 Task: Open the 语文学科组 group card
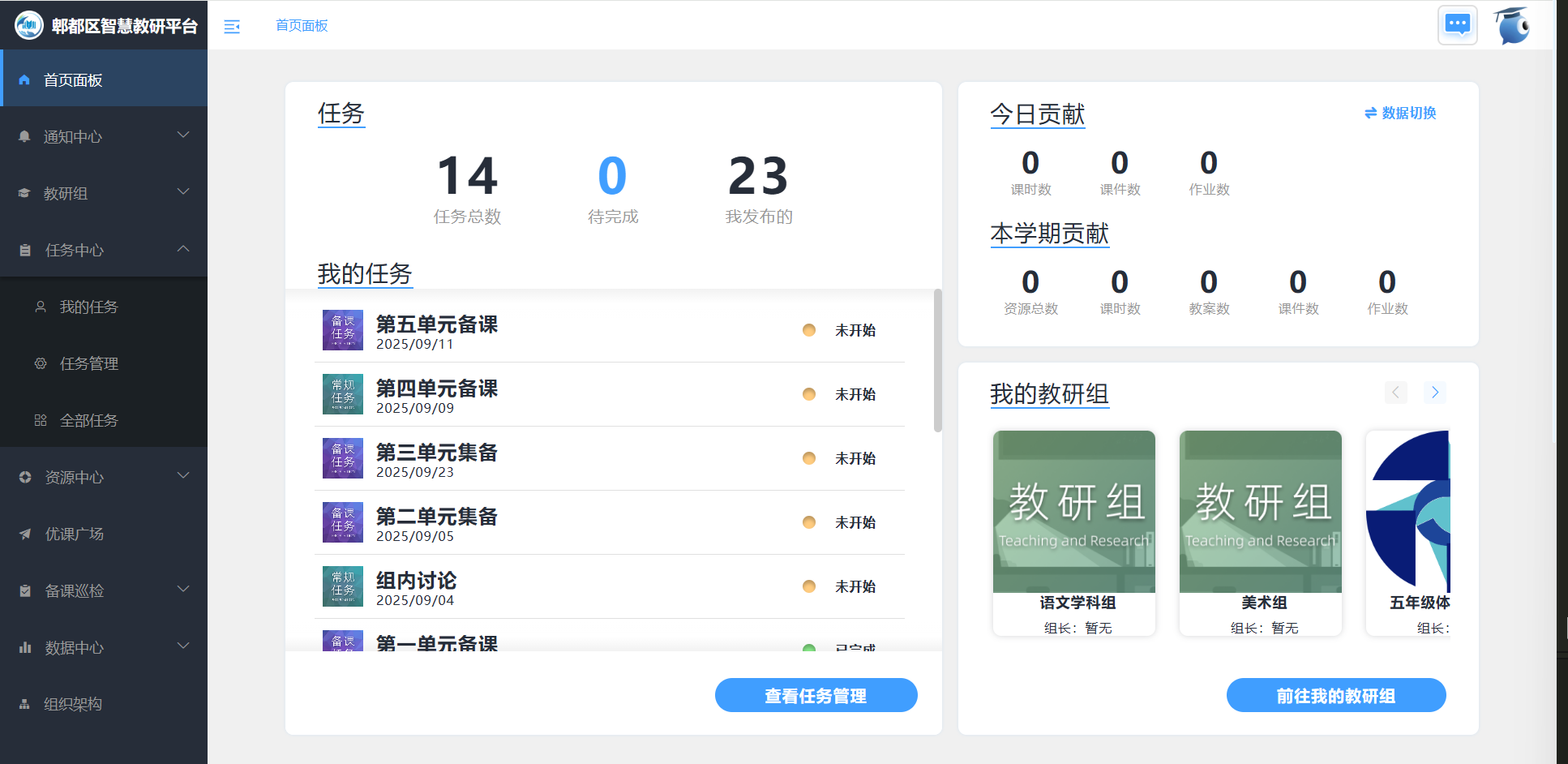[x=1073, y=533]
